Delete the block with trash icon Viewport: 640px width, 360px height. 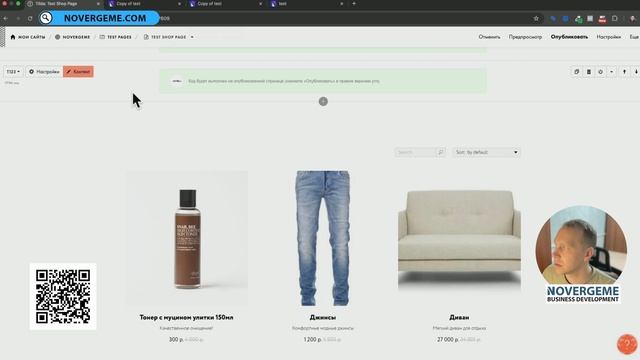(x=589, y=72)
